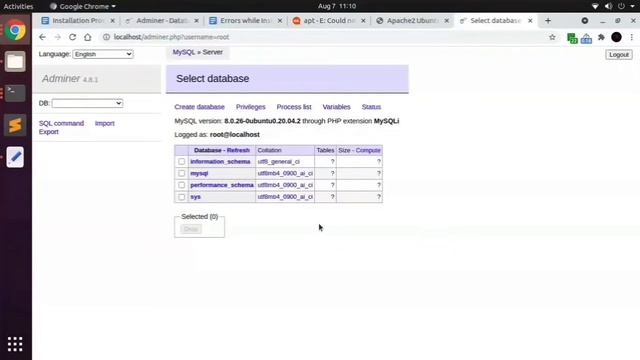Tick the performance_schema checkbox
This screenshot has width=640, height=360.
(x=182, y=185)
